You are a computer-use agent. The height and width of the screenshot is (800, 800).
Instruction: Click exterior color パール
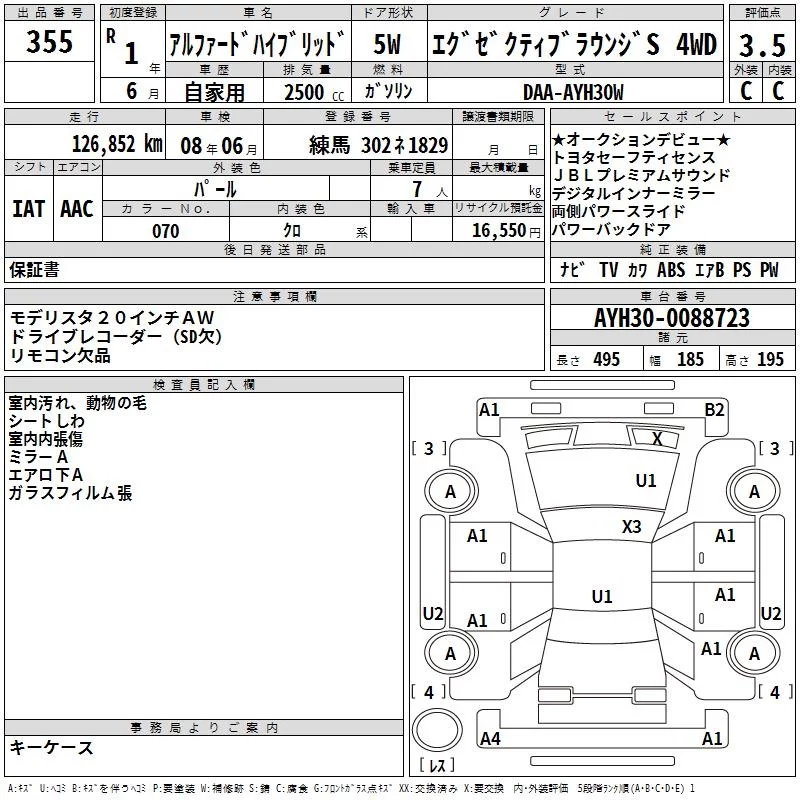(215, 189)
